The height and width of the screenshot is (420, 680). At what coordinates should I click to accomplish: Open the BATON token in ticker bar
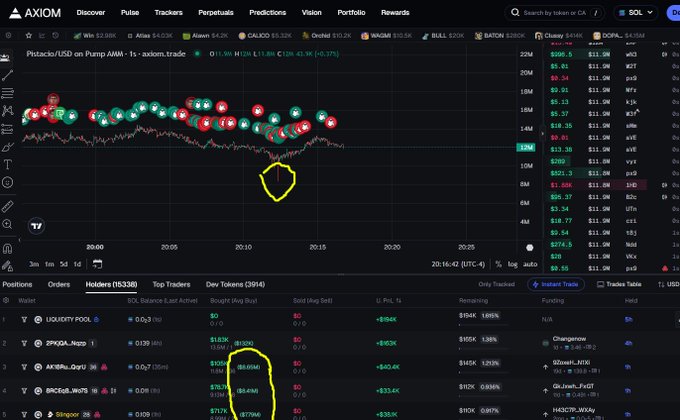click(500, 36)
